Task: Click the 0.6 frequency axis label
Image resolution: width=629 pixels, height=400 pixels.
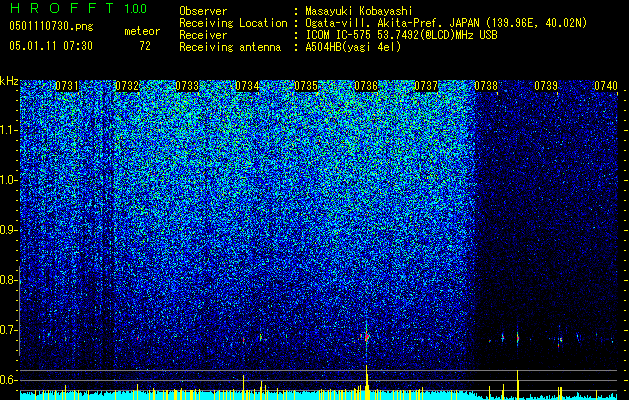Action: point(8,380)
